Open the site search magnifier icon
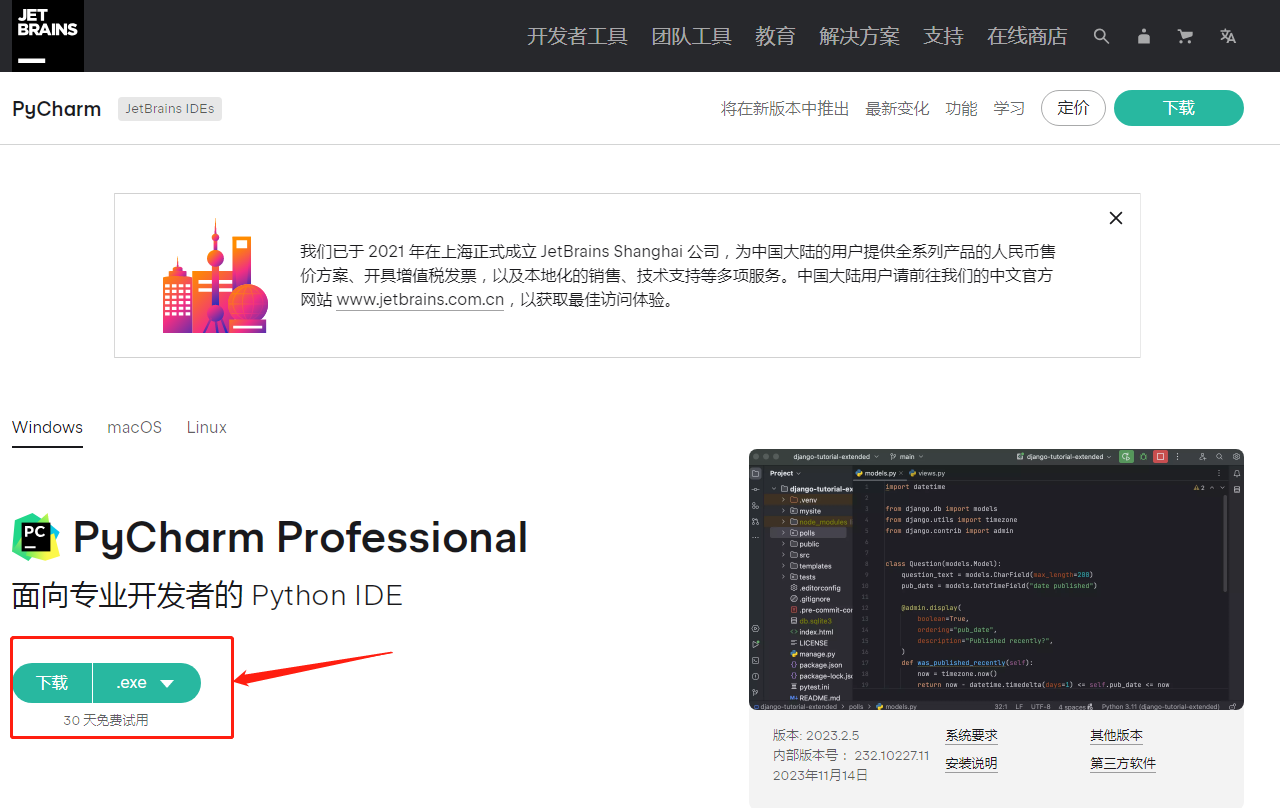This screenshot has height=808, width=1280. tap(1101, 36)
